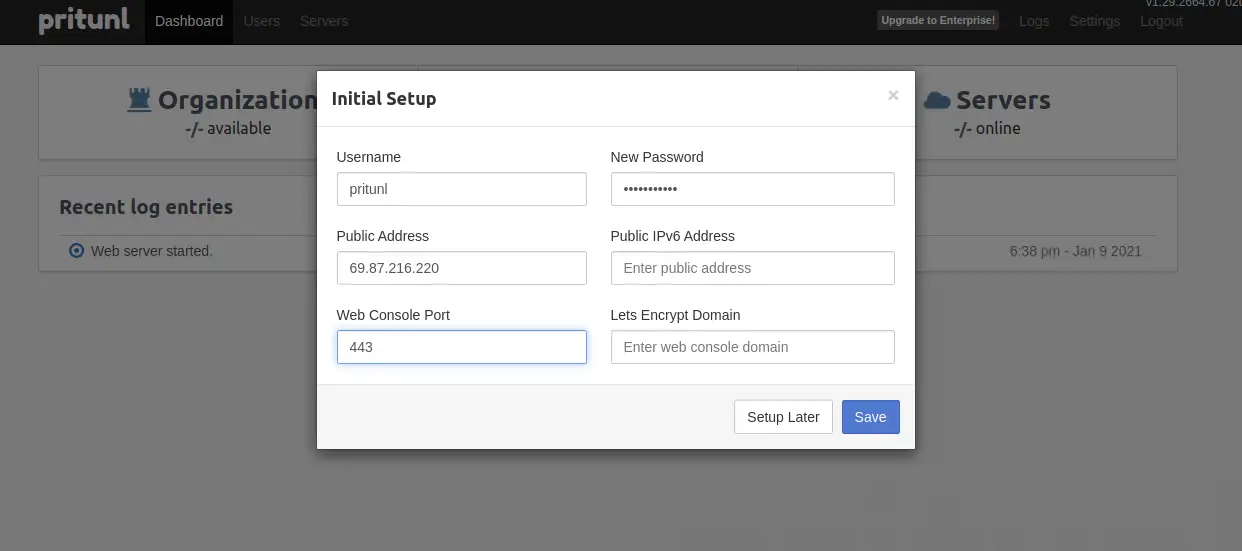Open Settings from the top bar
Image resolution: width=1242 pixels, height=551 pixels.
click(1094, 21)
